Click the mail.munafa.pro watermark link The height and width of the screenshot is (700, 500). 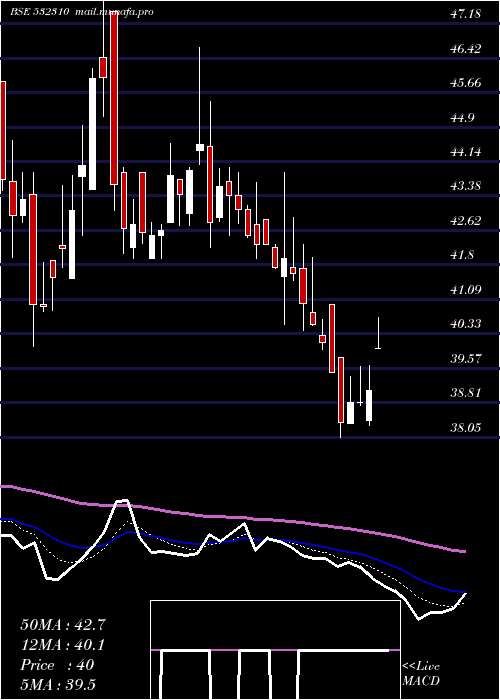113,12
